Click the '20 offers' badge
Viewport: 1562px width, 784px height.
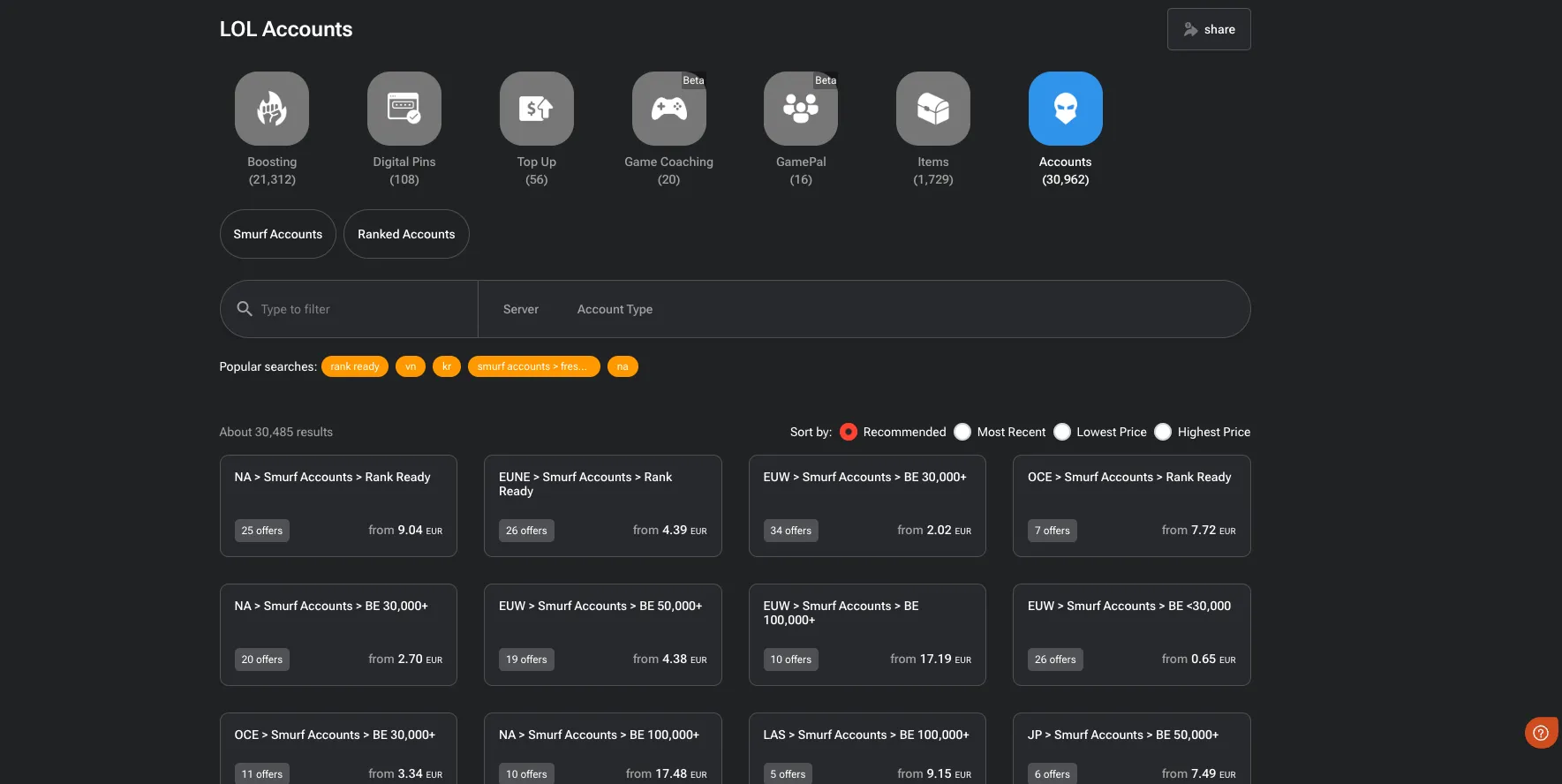(262, 660)
